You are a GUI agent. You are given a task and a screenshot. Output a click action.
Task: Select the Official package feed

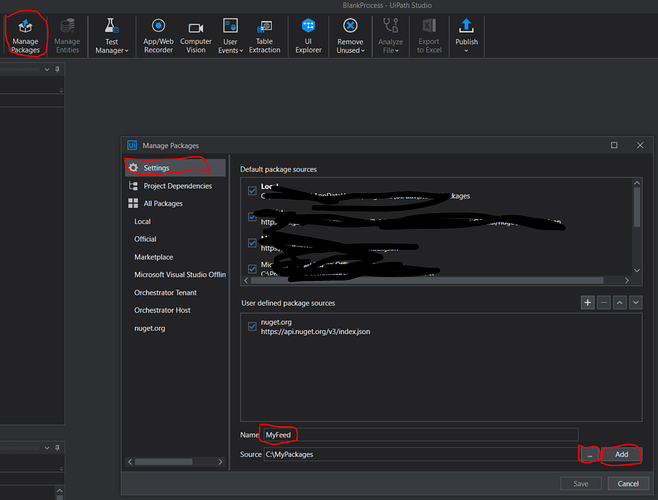(x=145, y=239)
